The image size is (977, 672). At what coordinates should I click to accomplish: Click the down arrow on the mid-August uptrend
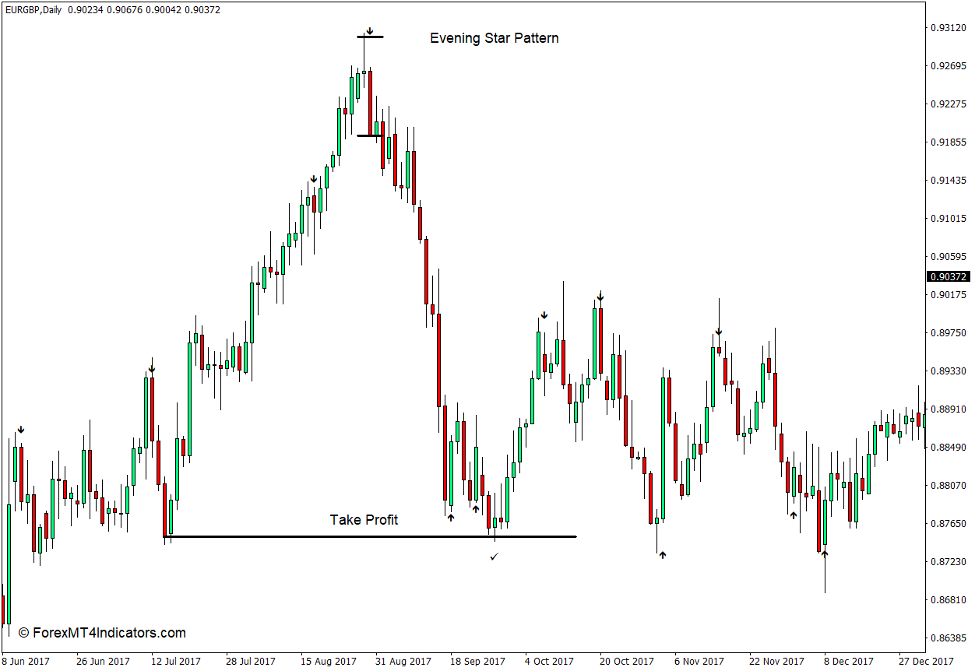pyautogui.click(x=313, y=179)
